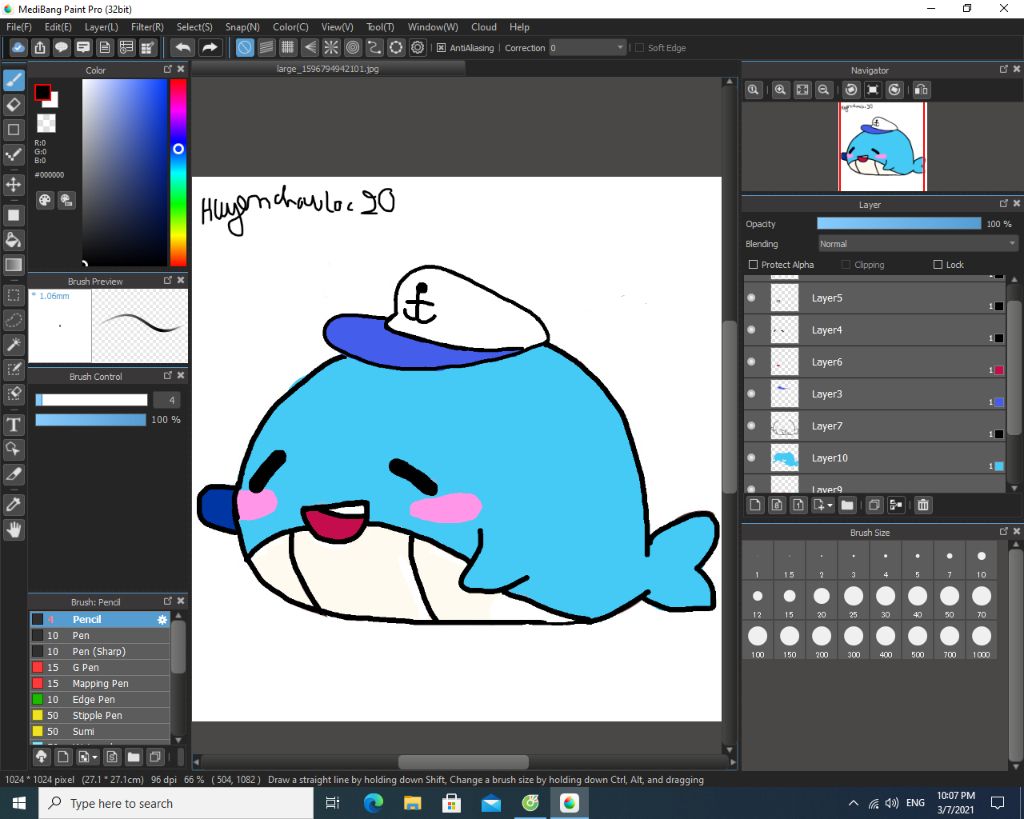Flip the canvas view in Navigator

[x=921, y=90]
